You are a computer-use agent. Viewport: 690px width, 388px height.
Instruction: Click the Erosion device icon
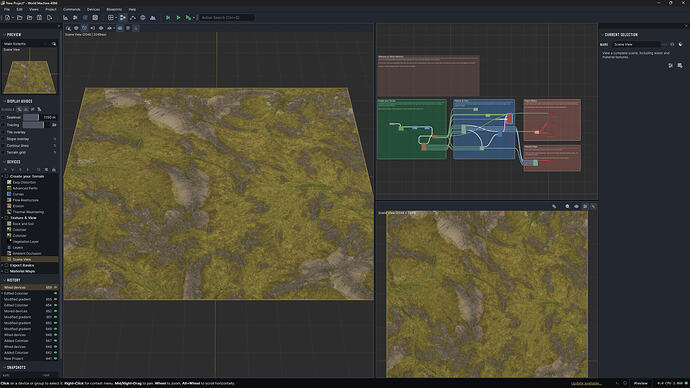[x=9, y=206]
